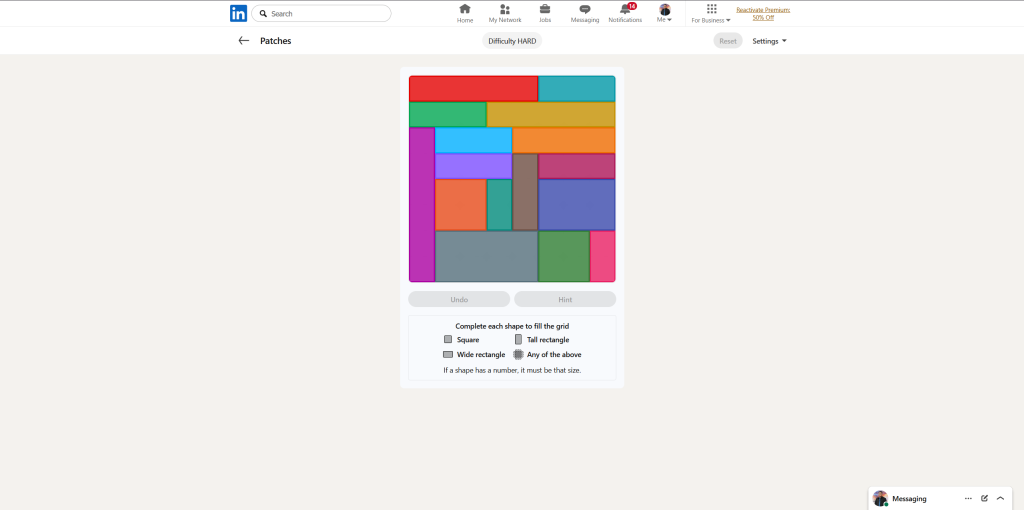The width and height of the screenshot is (1024, 510).
Task: Select the teal patch top right
Action: point(577,89)
